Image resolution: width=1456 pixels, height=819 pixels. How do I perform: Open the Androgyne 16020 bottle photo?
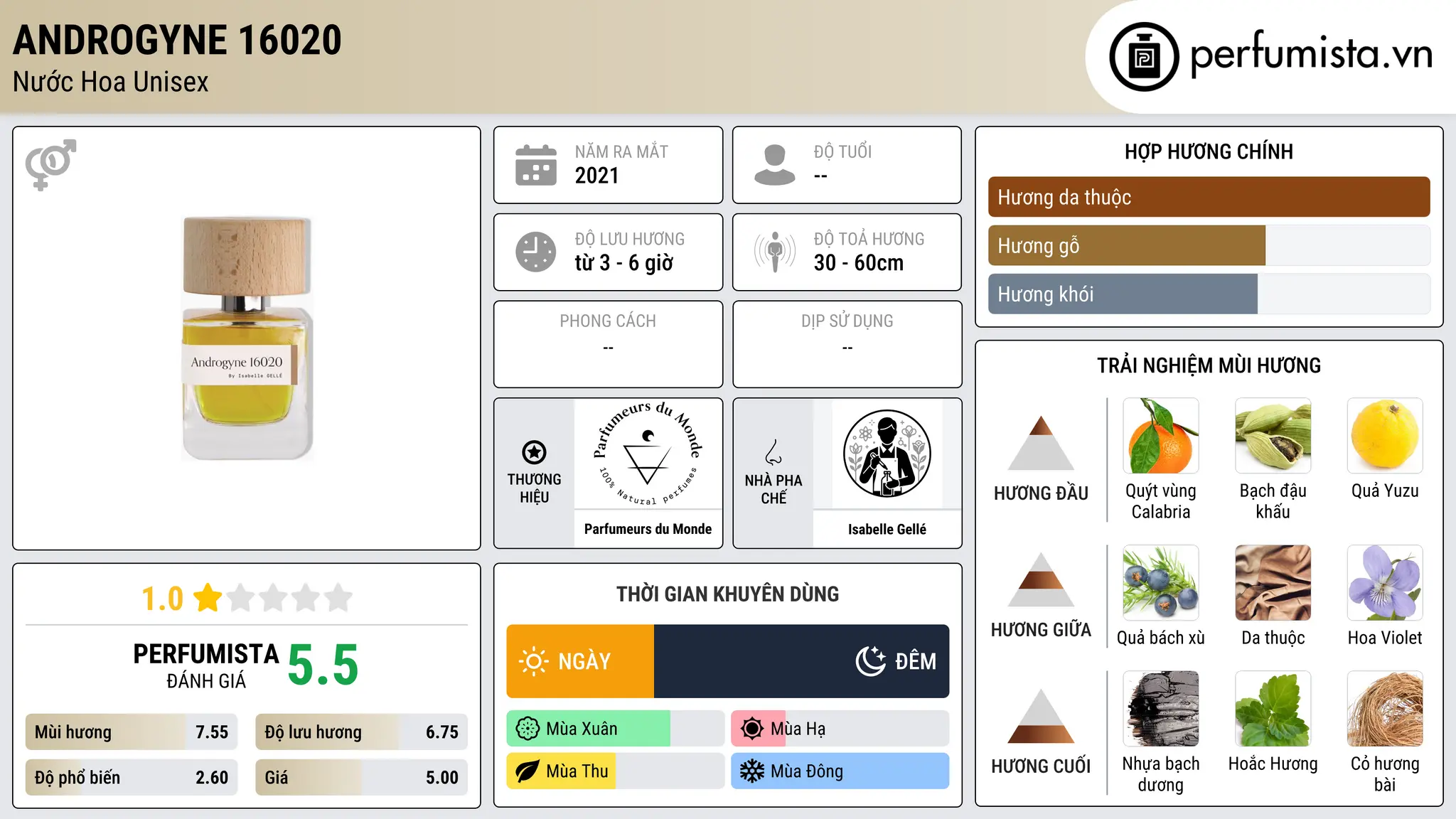247,338
